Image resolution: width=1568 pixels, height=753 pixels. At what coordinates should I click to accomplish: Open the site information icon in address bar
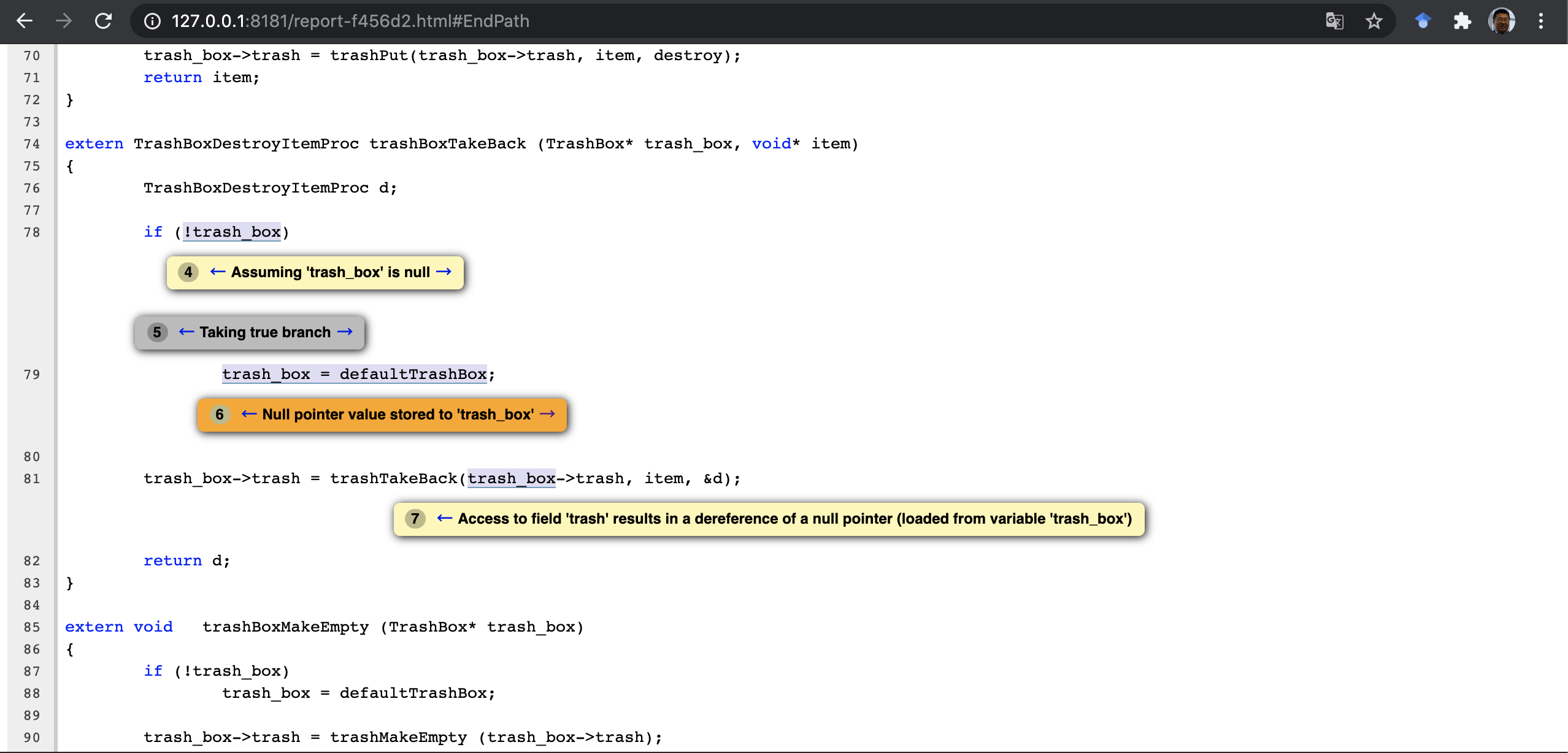tap(152, 21)
